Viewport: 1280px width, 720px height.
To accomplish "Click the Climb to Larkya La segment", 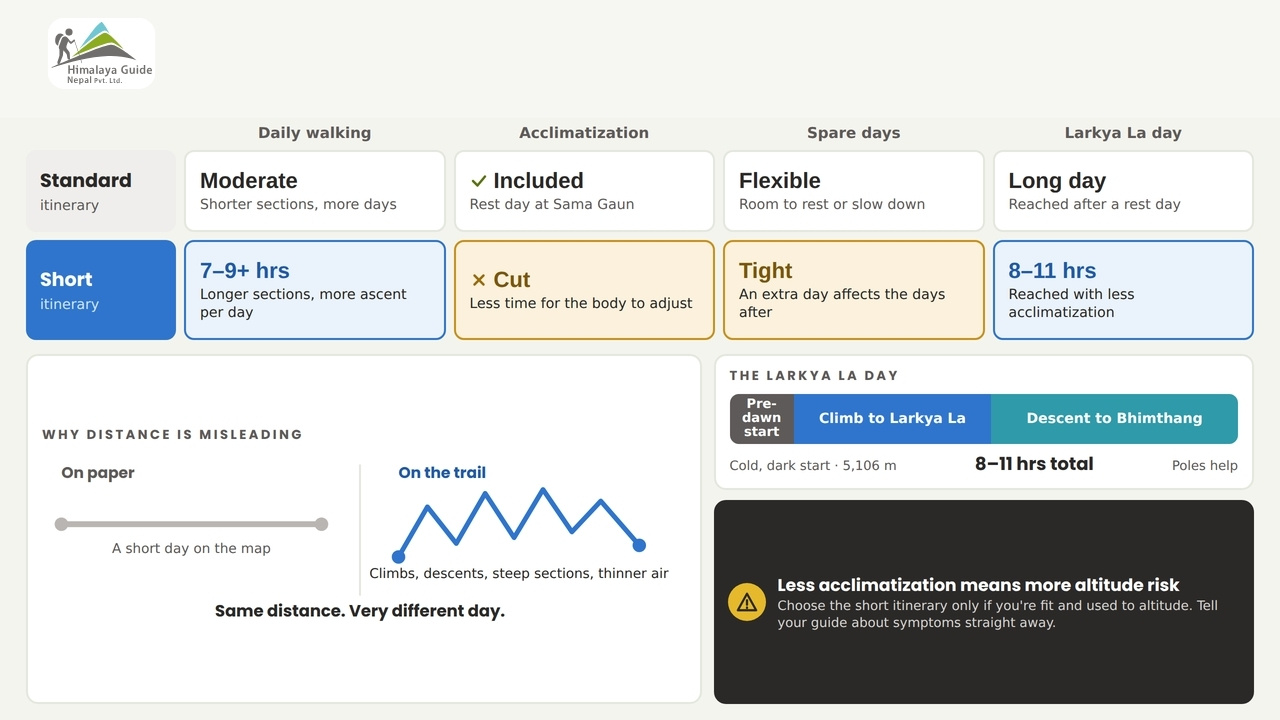I will coord(892,418).
